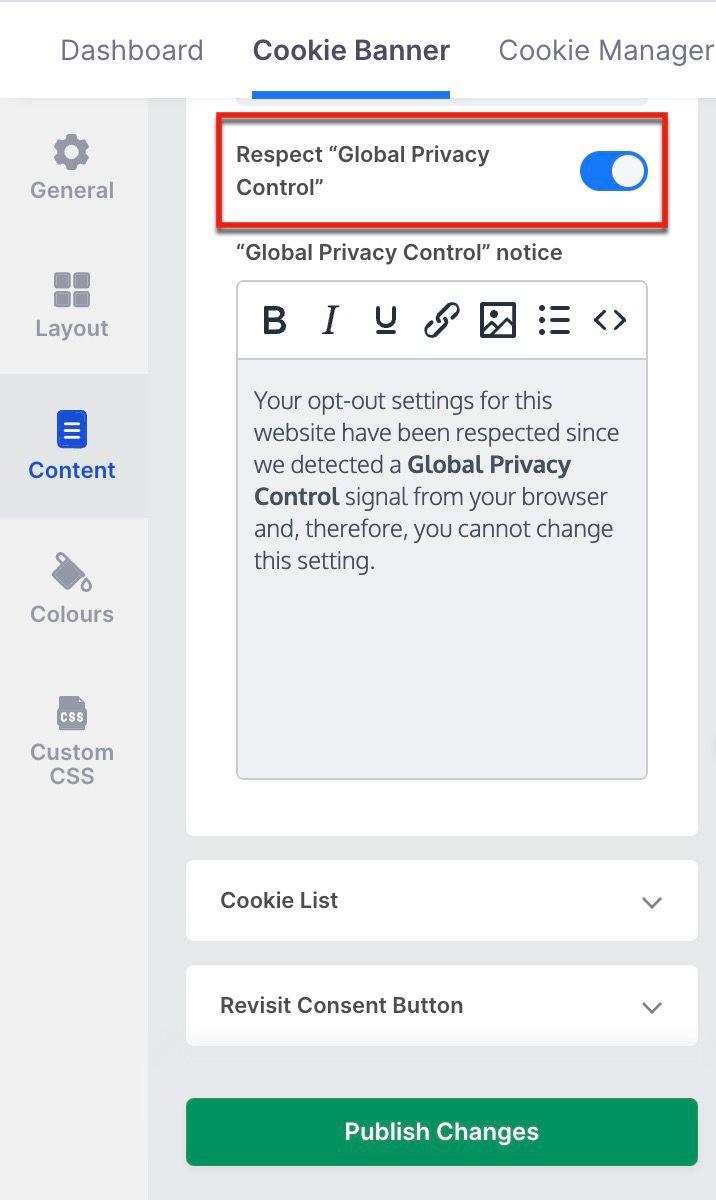The height and width of the screenshot is (1200, 716).
Task: Switch to the Dashboard tab
Action: point(132,50)
